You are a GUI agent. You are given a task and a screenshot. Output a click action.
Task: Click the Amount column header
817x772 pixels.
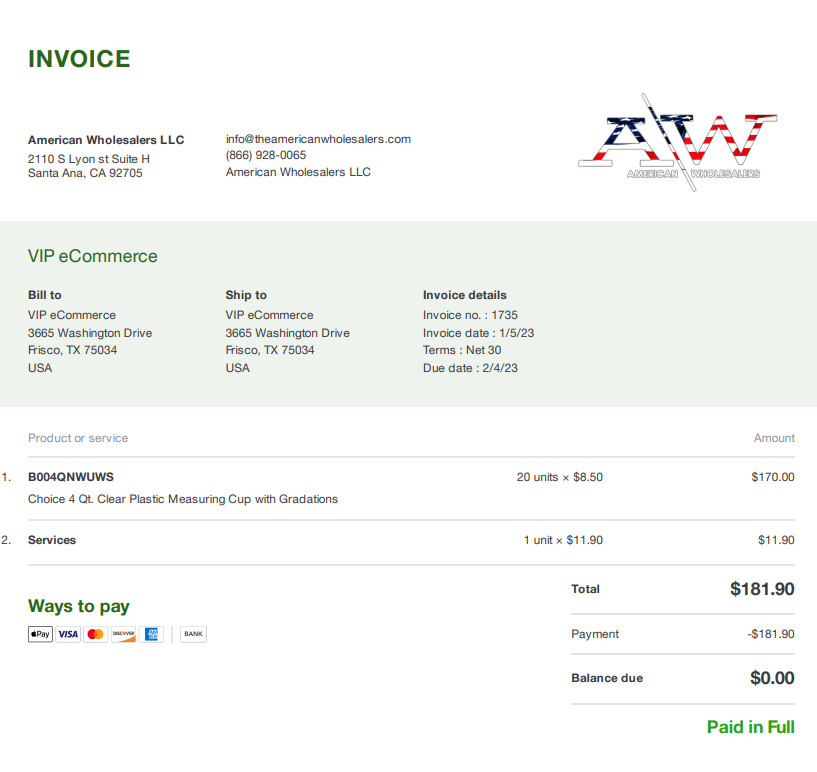tap(774, 438)
